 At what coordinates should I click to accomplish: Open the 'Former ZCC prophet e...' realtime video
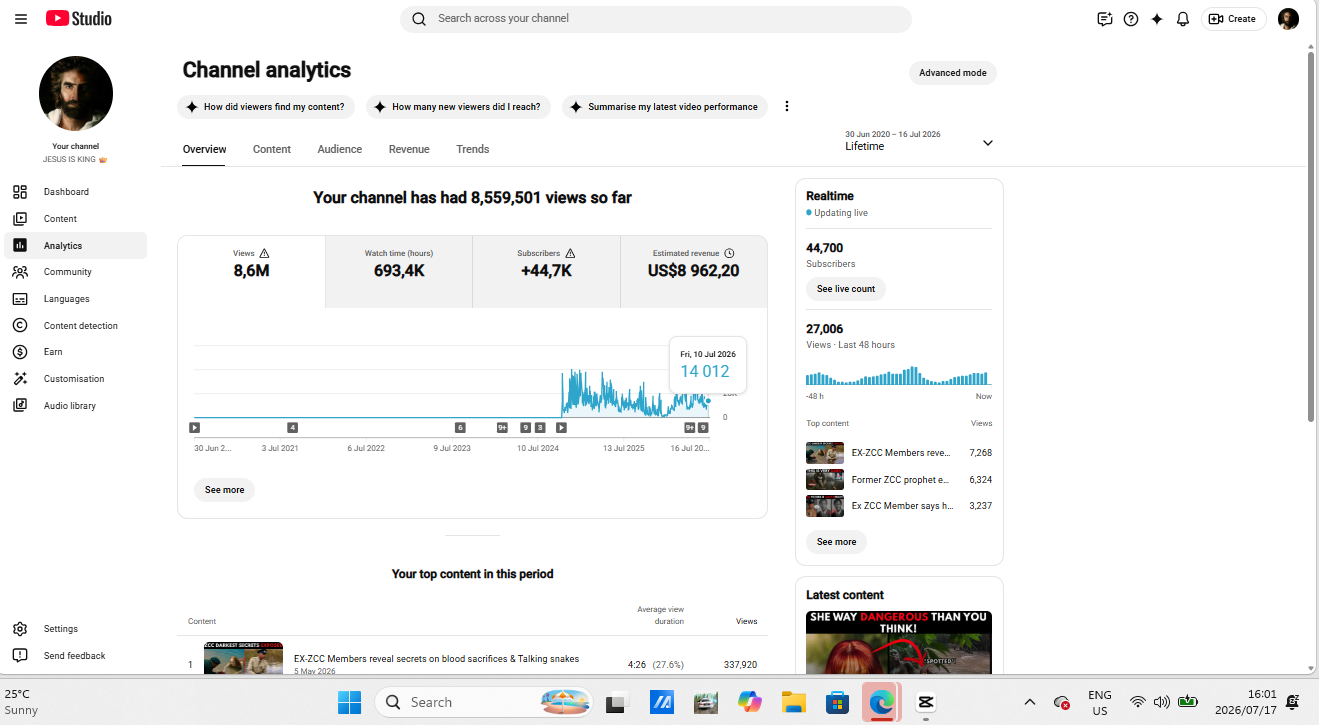(899, 480)
